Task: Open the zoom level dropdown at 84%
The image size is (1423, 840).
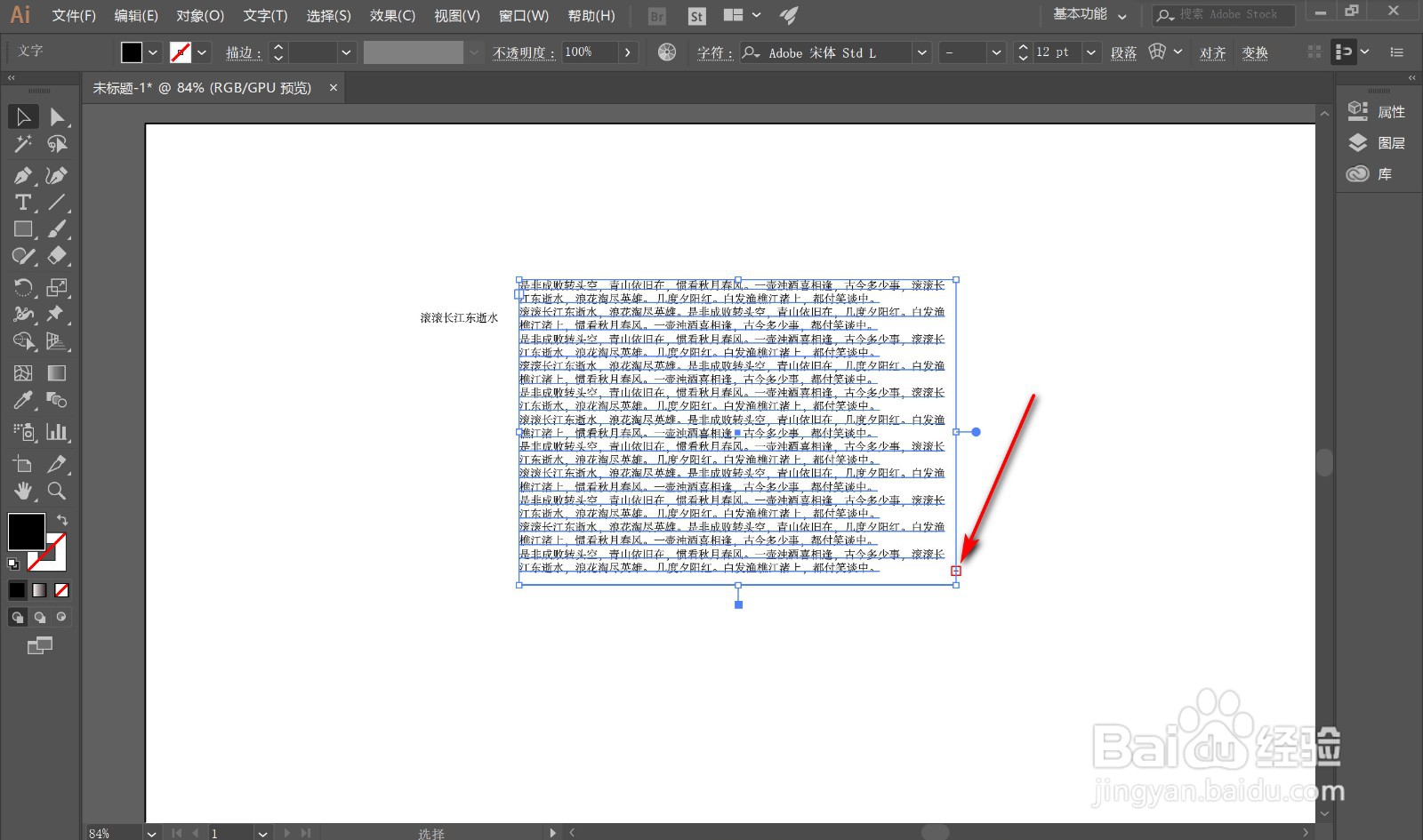Action: pyautogui.click(x=151, y=833)
